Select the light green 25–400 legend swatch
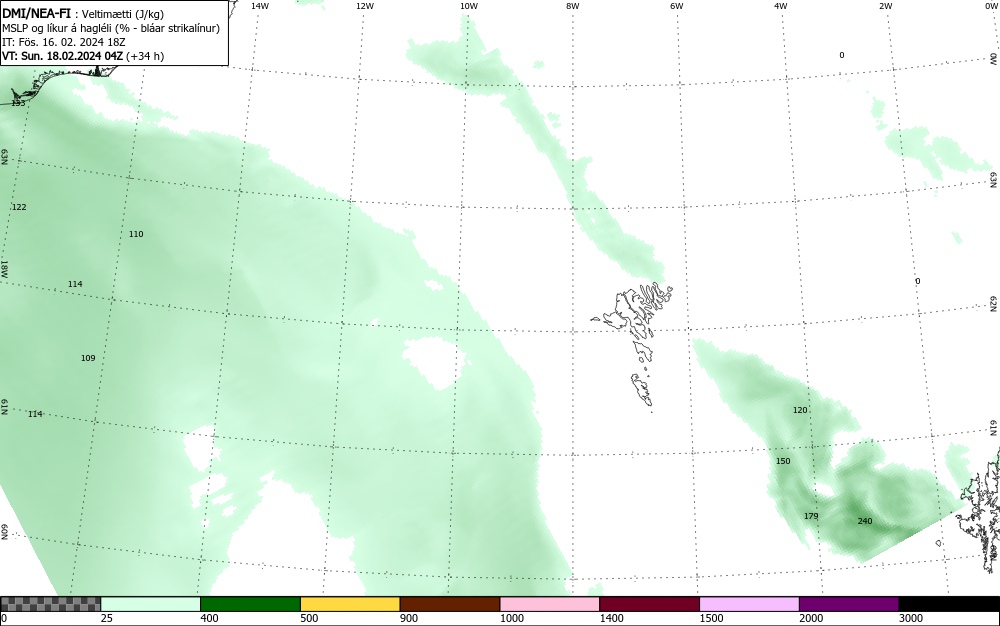This screenshot has width=1000, height=626. [x=151, y=604]
